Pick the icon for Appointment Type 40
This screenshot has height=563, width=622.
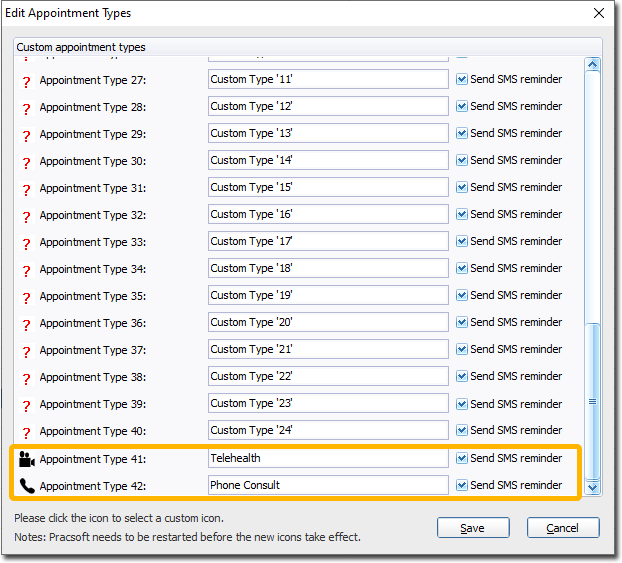(x=26, y=432)
